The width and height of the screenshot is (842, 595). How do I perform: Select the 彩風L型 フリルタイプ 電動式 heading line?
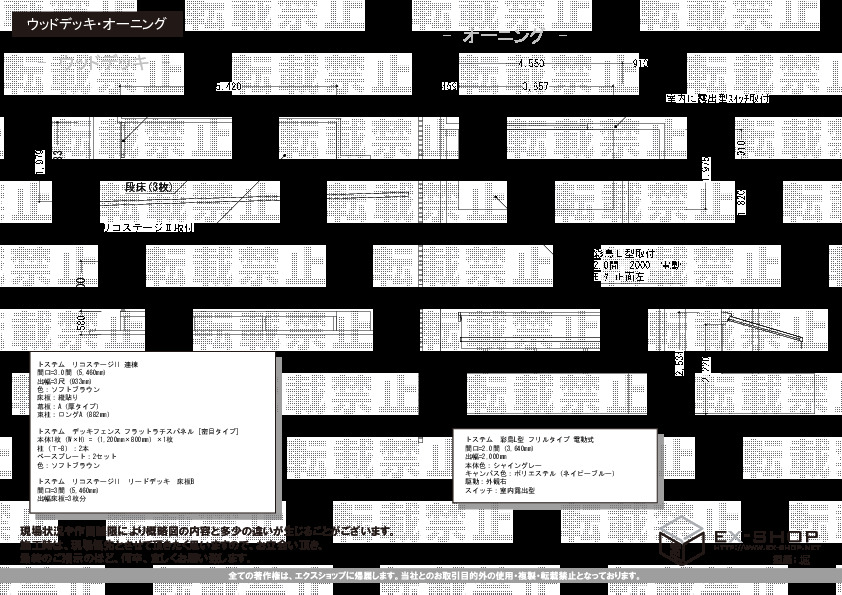pyautogui.click(x=529, y=439)
